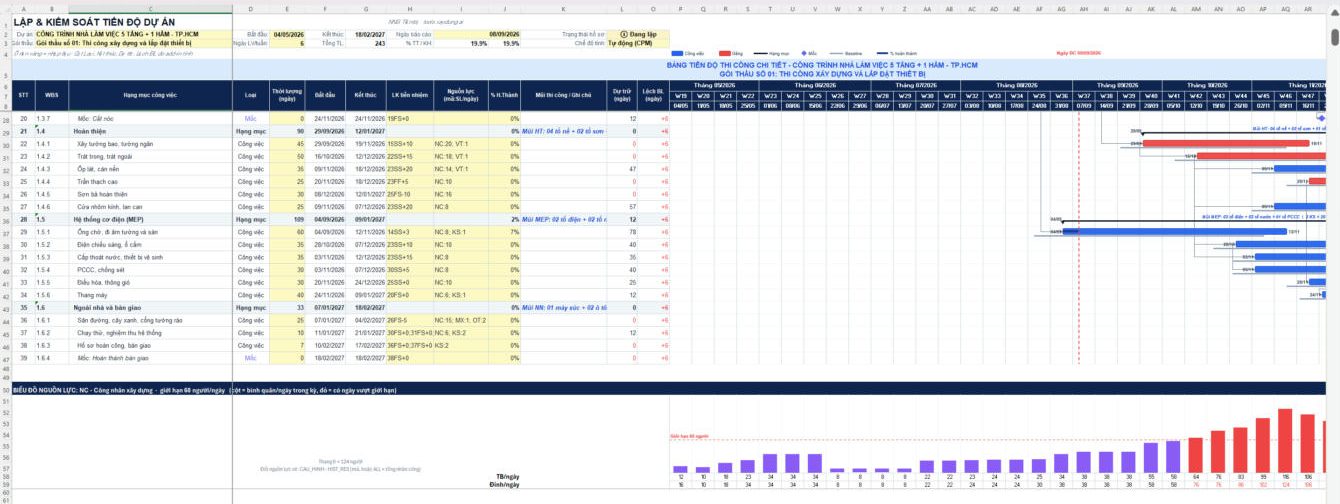Select the "Điện chiếu sáng, ổ cắm" task cell
The image size is (1340, 504).
151,245
